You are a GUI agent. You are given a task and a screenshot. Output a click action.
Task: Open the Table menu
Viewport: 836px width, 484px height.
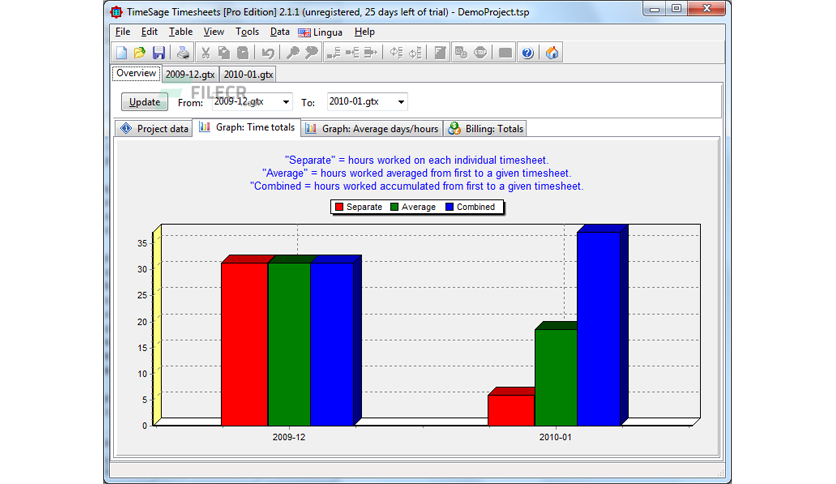[x=181, y=32]
